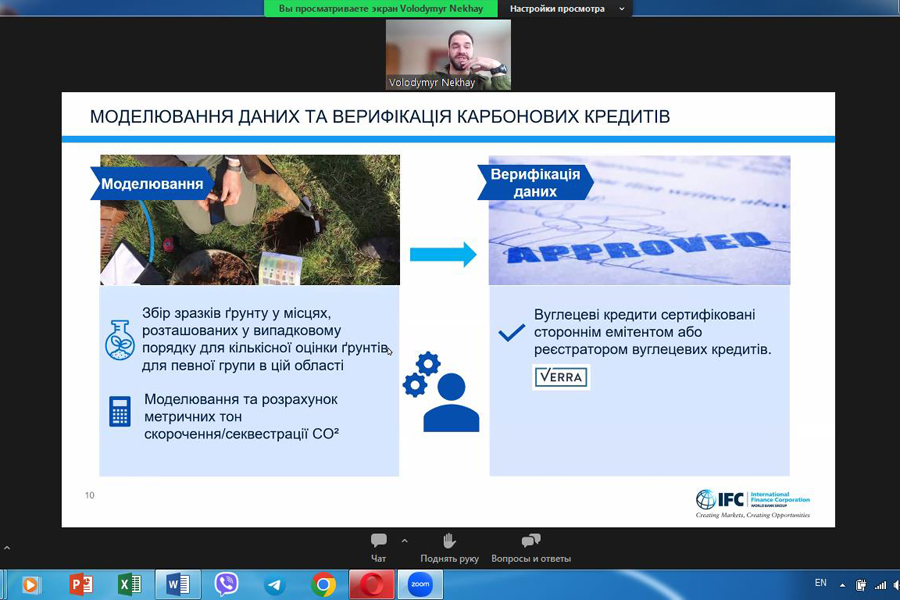Open the Chat (Чат) panel
Image resolution: width=900 pixels, height=600 pixels.
tap(378, 546)
